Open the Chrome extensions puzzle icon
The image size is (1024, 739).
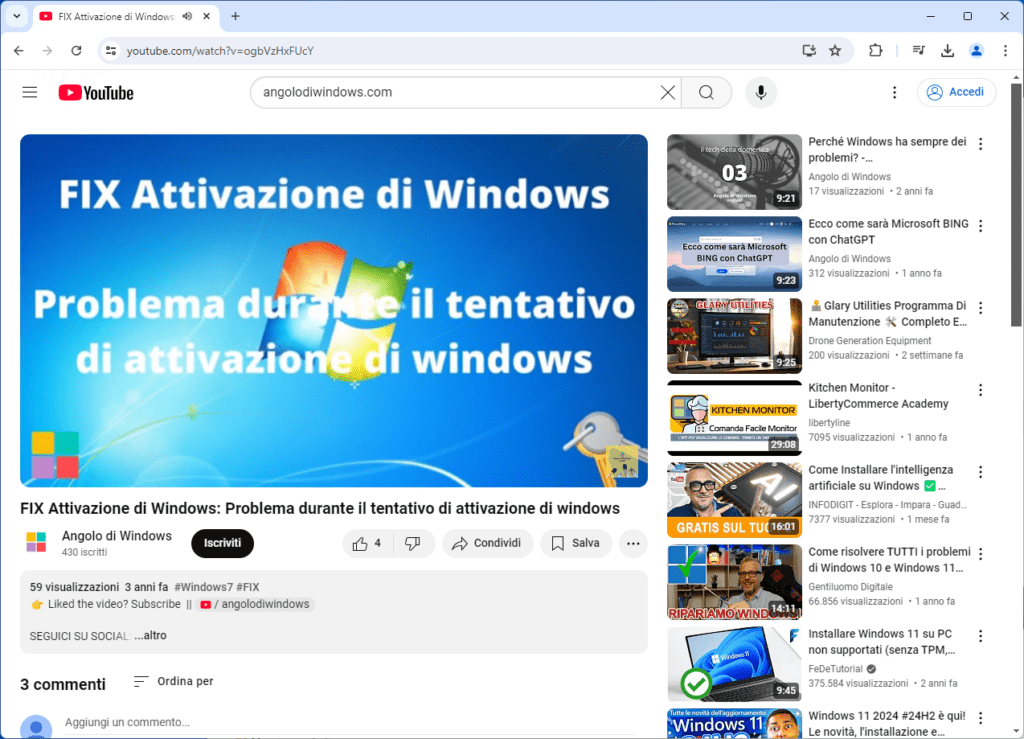875,50
